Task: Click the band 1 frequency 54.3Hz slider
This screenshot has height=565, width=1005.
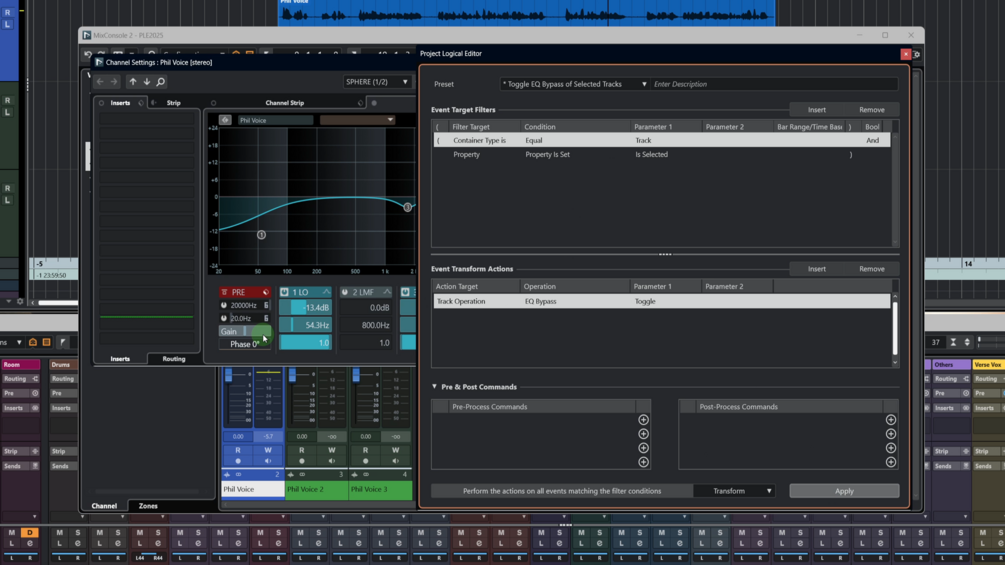Action: [306, 325]
